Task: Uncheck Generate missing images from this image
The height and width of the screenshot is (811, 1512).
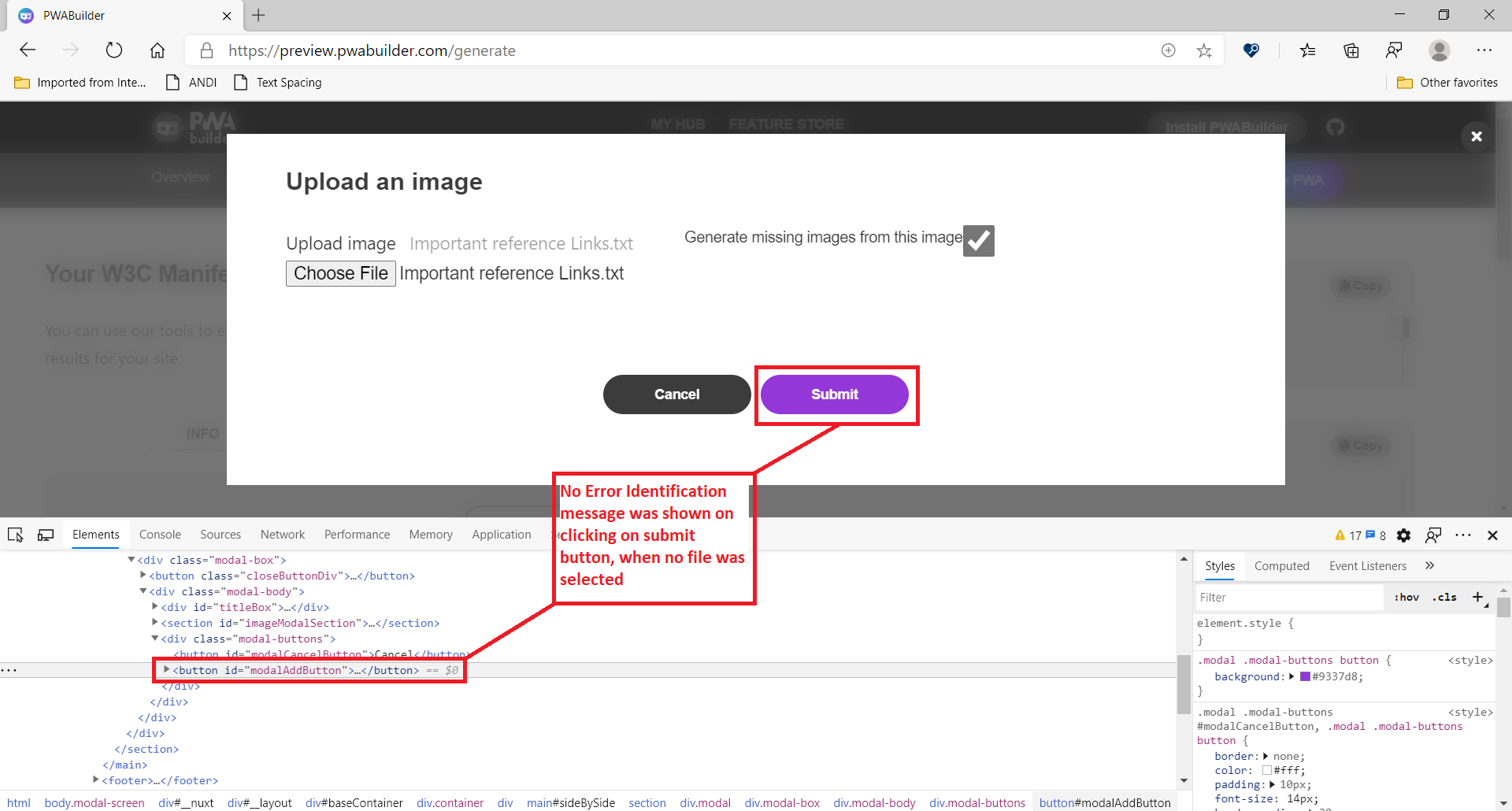Action: [x=977, y=241]
